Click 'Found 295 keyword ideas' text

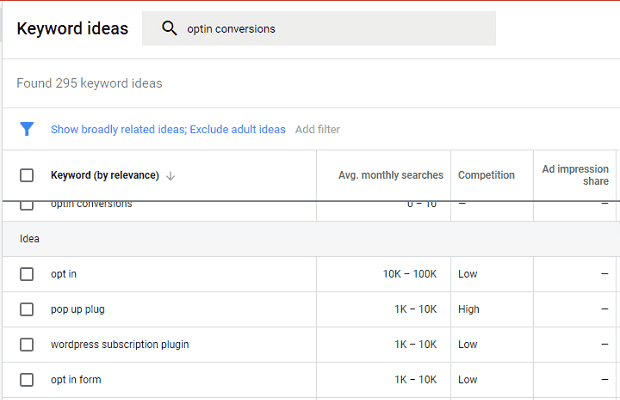(89, 83)
